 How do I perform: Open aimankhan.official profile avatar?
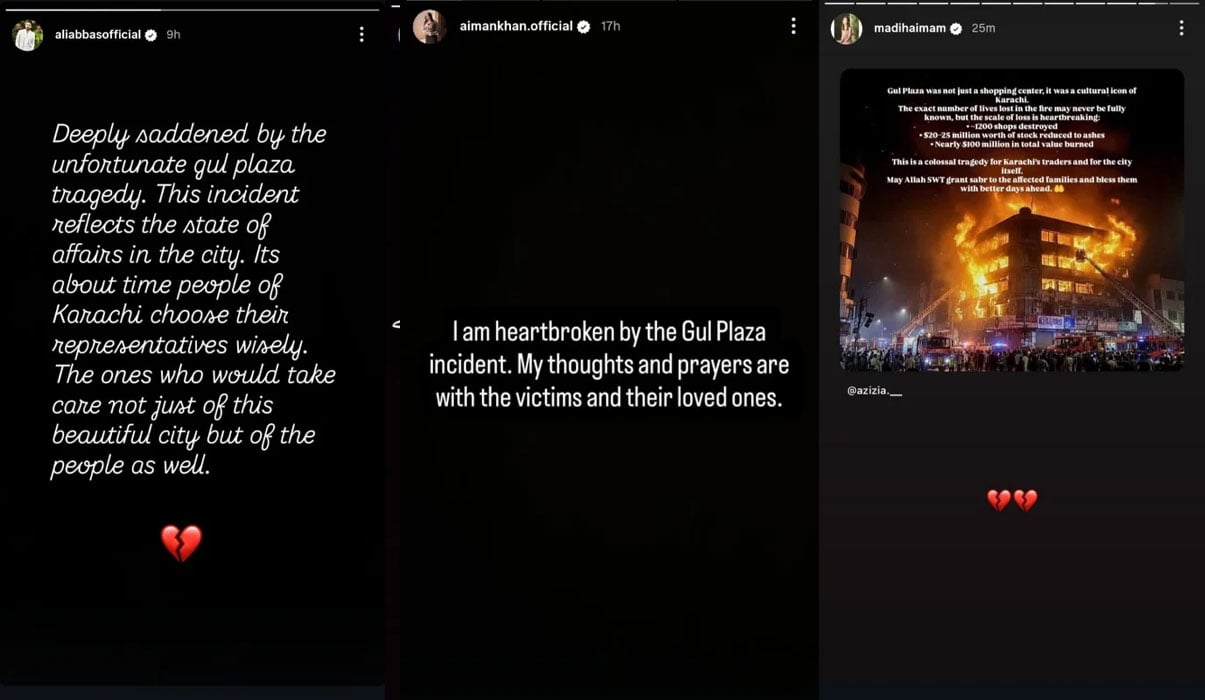[430, 27]
